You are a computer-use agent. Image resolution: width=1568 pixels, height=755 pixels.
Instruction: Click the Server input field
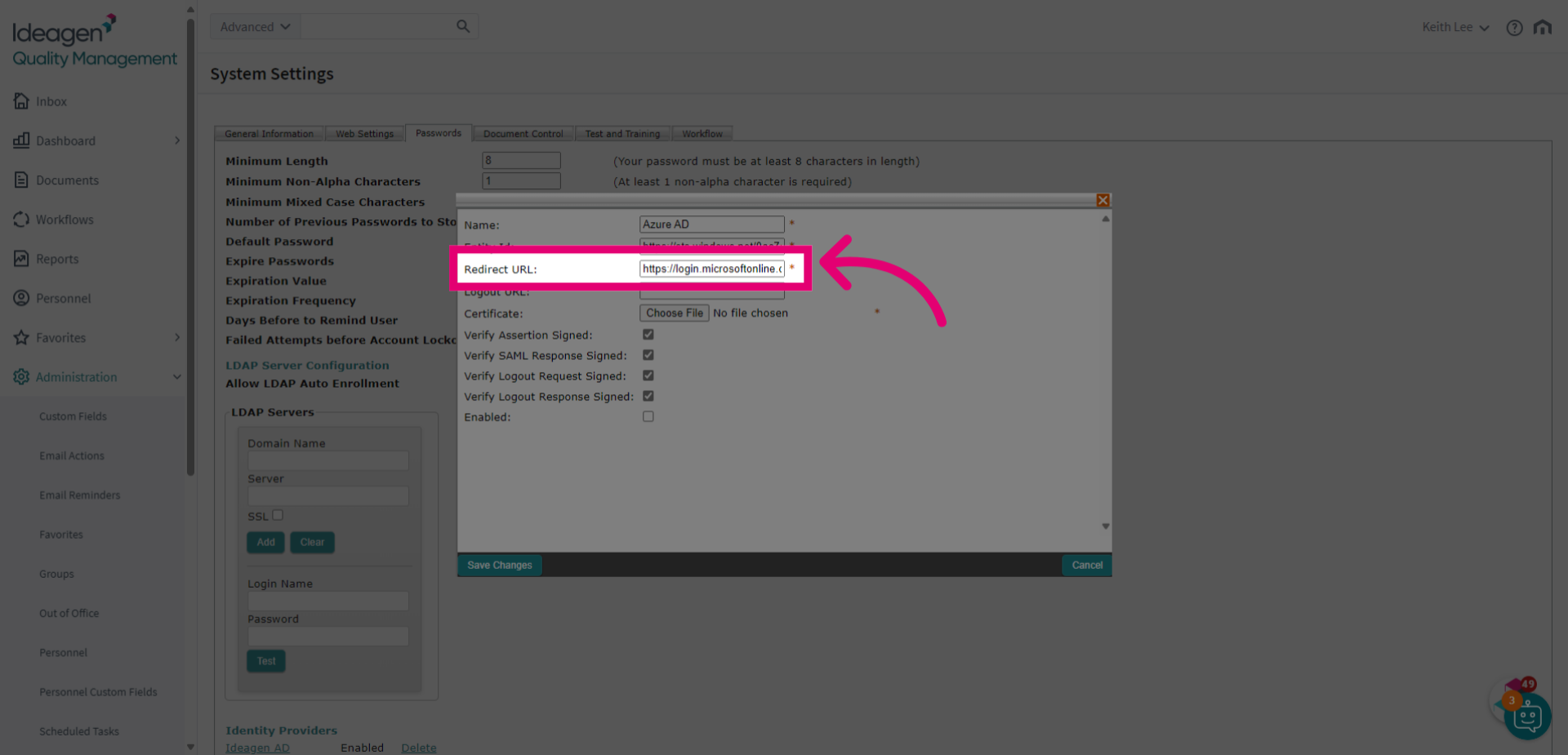point(328,495)
